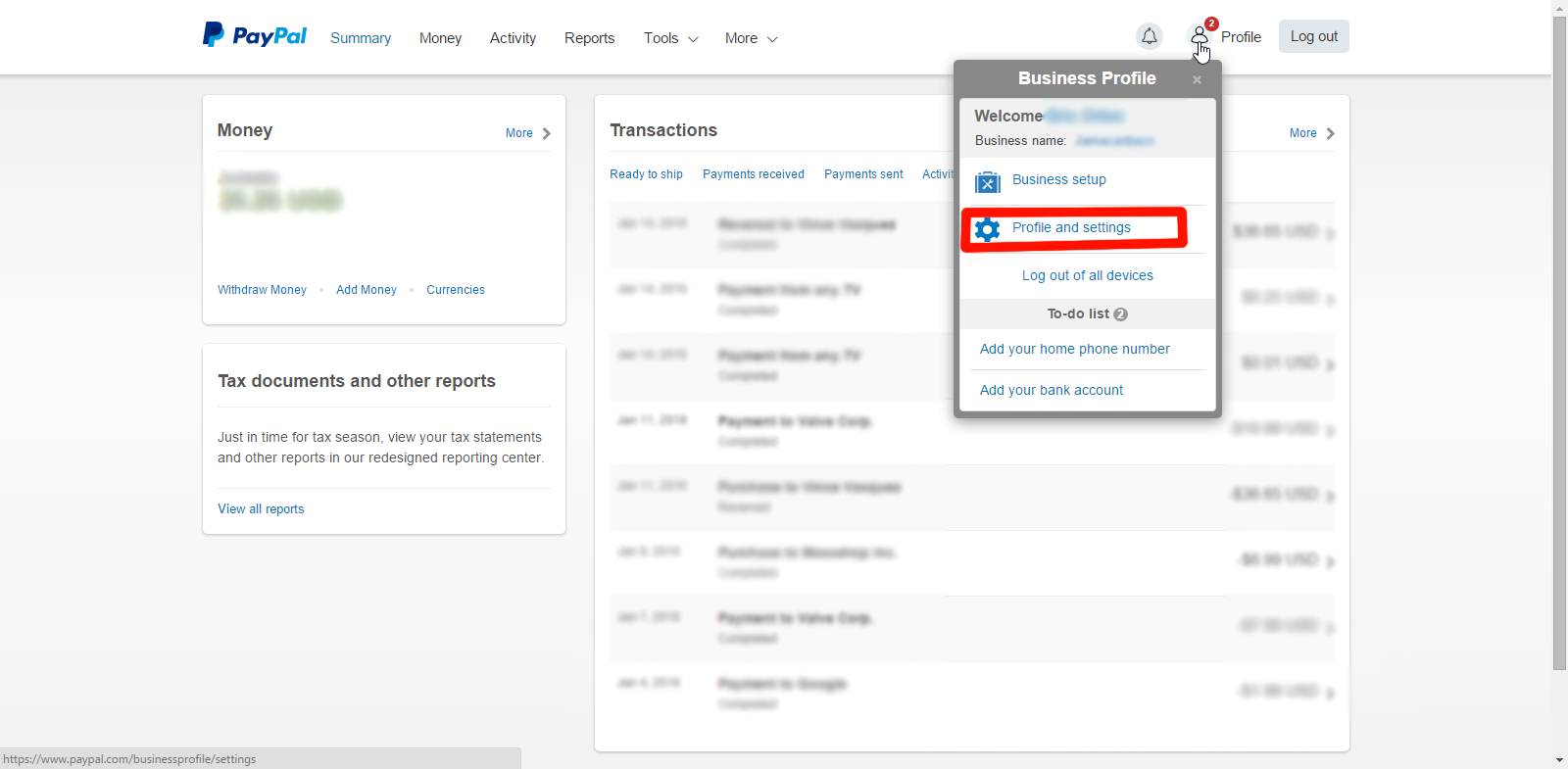Click the To-do list count badge

pos(1120,314)
